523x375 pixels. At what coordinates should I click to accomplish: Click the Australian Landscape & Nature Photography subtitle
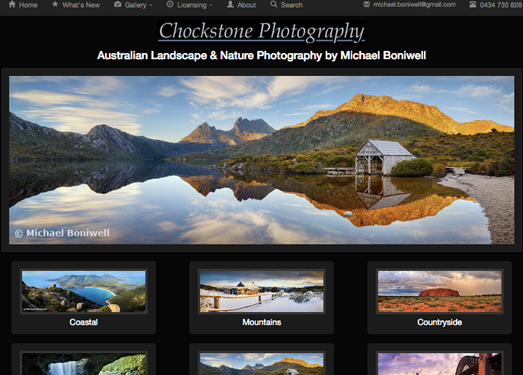tap(262, 55)
